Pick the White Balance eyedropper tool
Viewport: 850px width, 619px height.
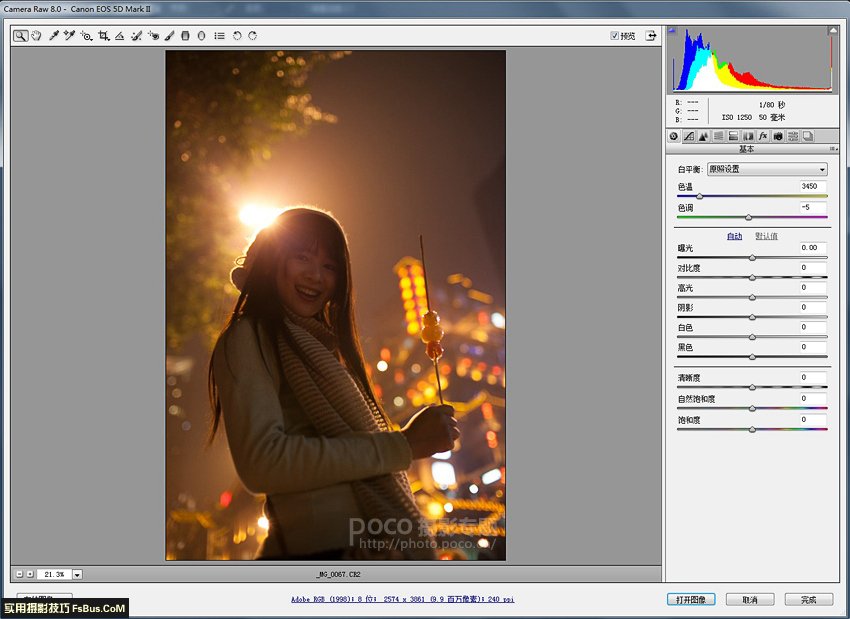[x=53, y=35]
